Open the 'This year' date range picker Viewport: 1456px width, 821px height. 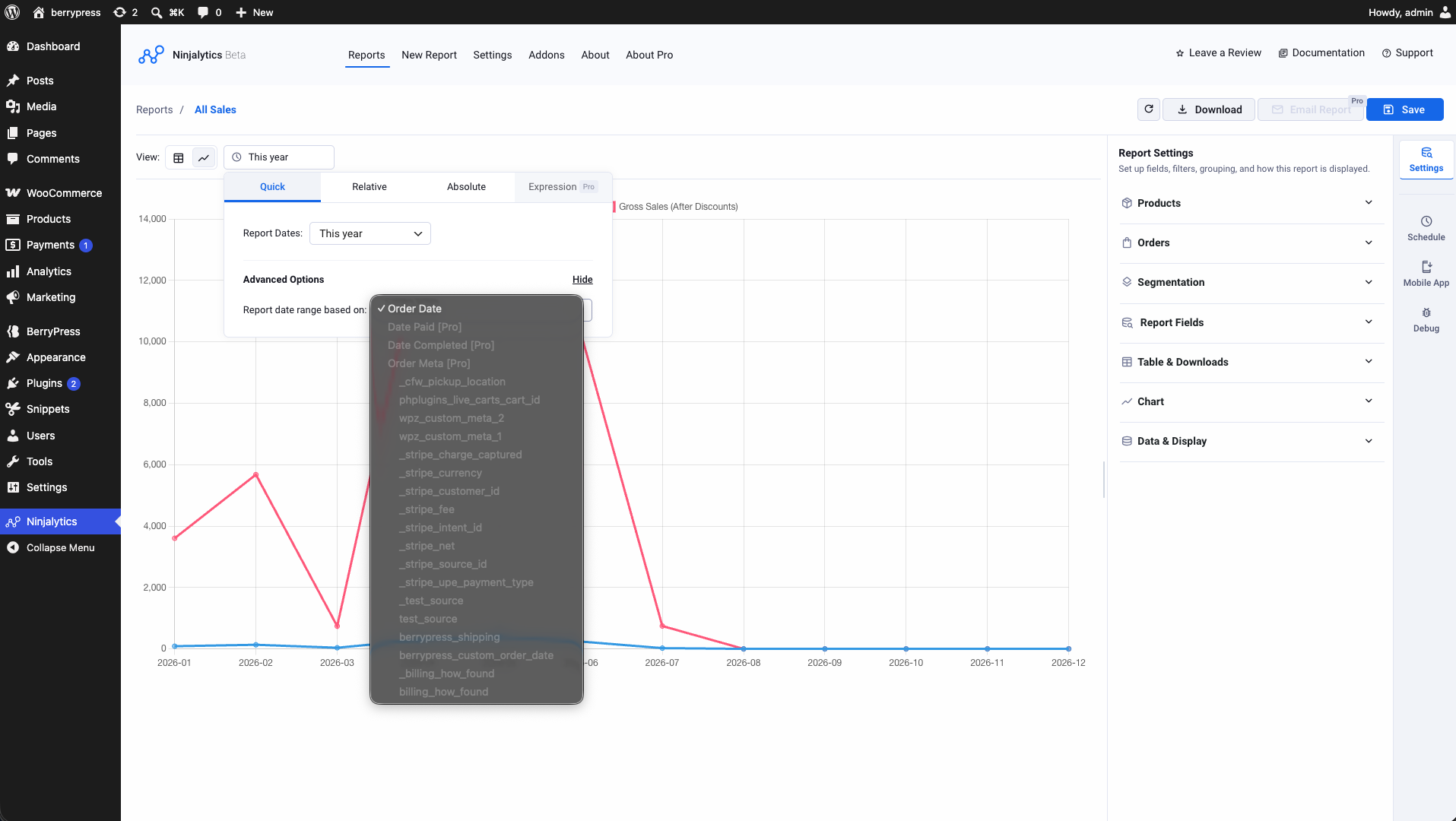[x=279, y=157]
